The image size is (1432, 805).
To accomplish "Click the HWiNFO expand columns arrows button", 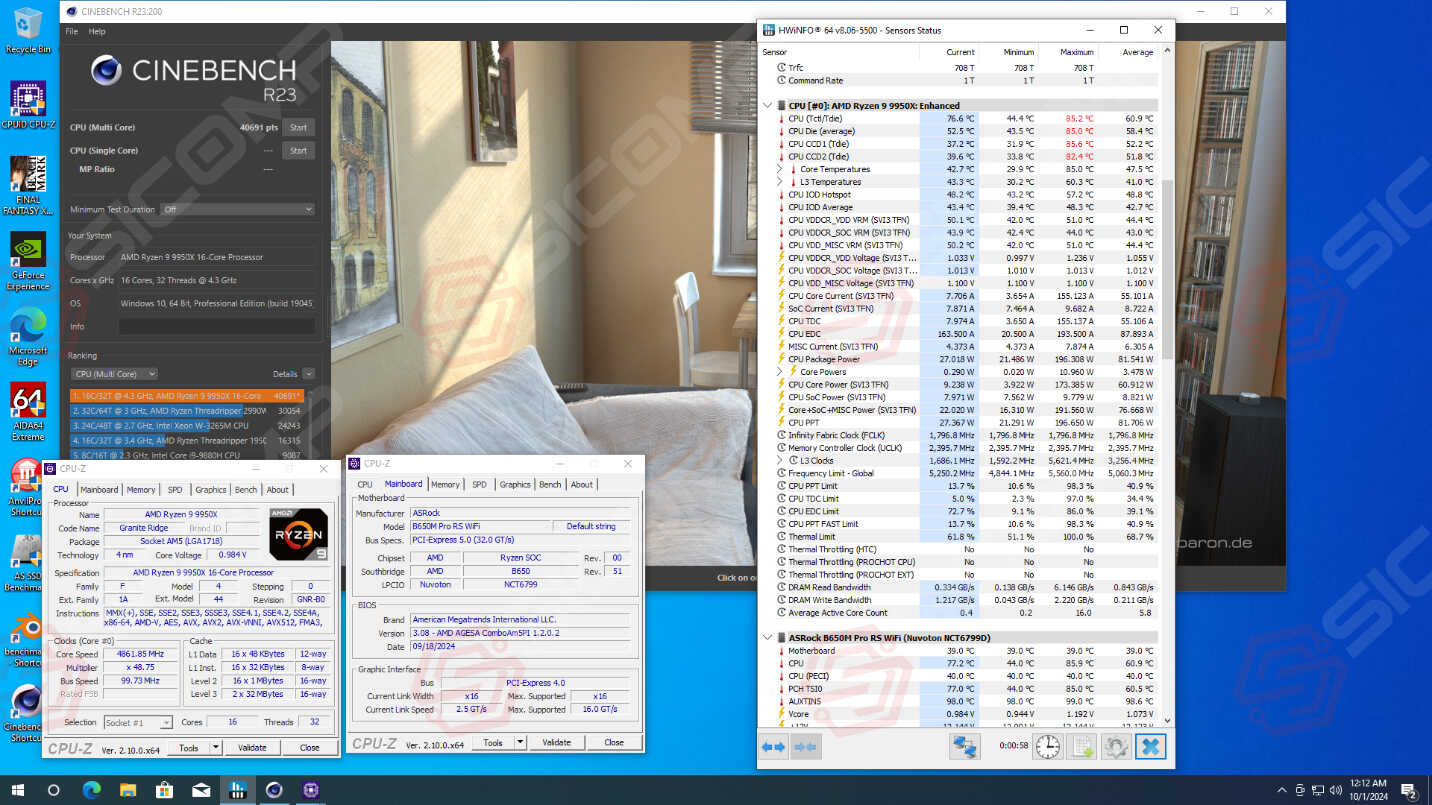I will click(773, 746).
